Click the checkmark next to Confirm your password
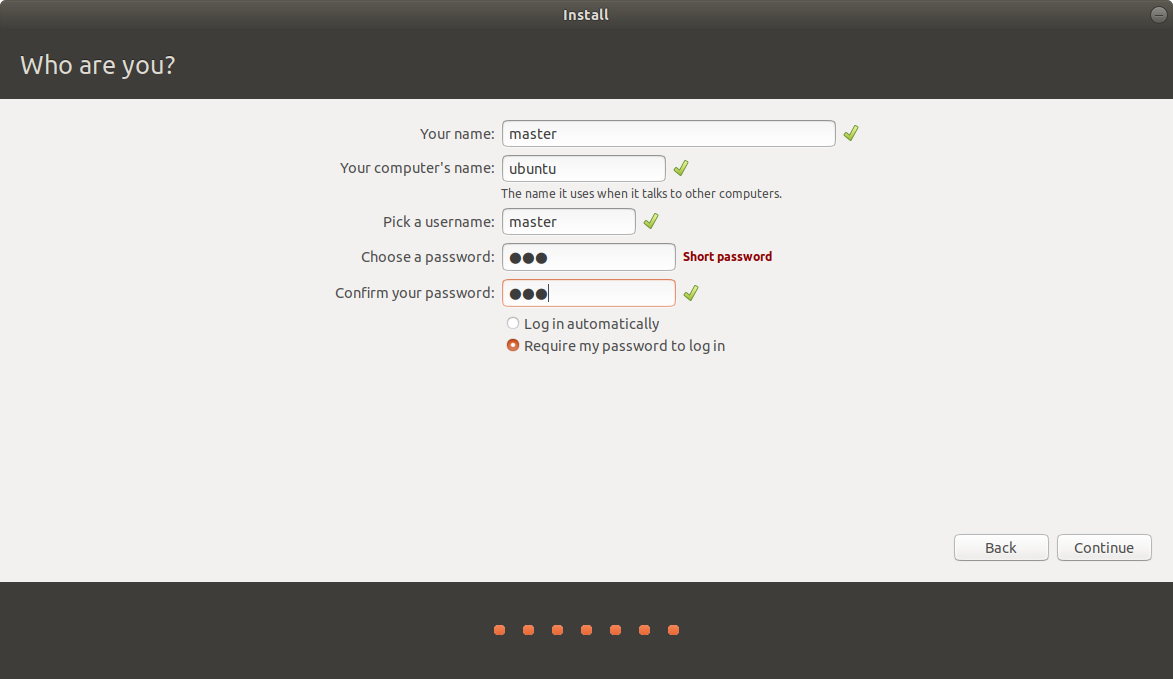 pos(690,293)
